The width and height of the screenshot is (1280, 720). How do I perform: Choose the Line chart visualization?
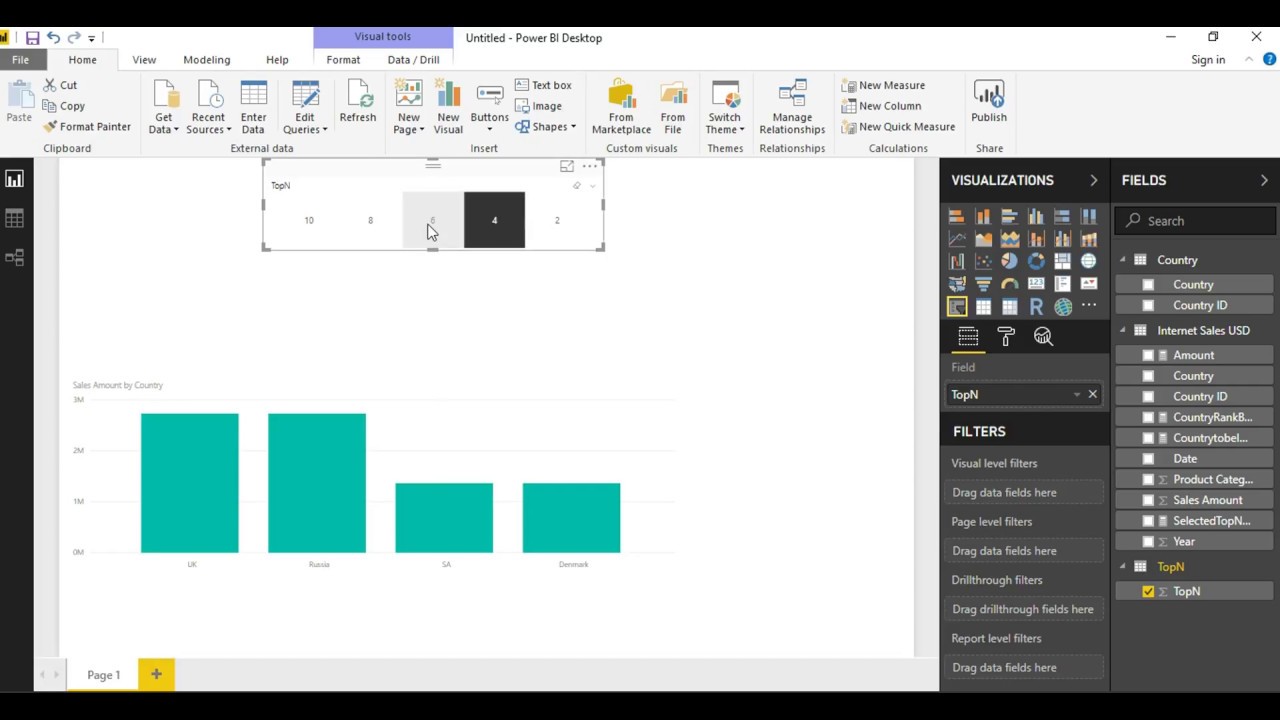(x=957, y=239)
